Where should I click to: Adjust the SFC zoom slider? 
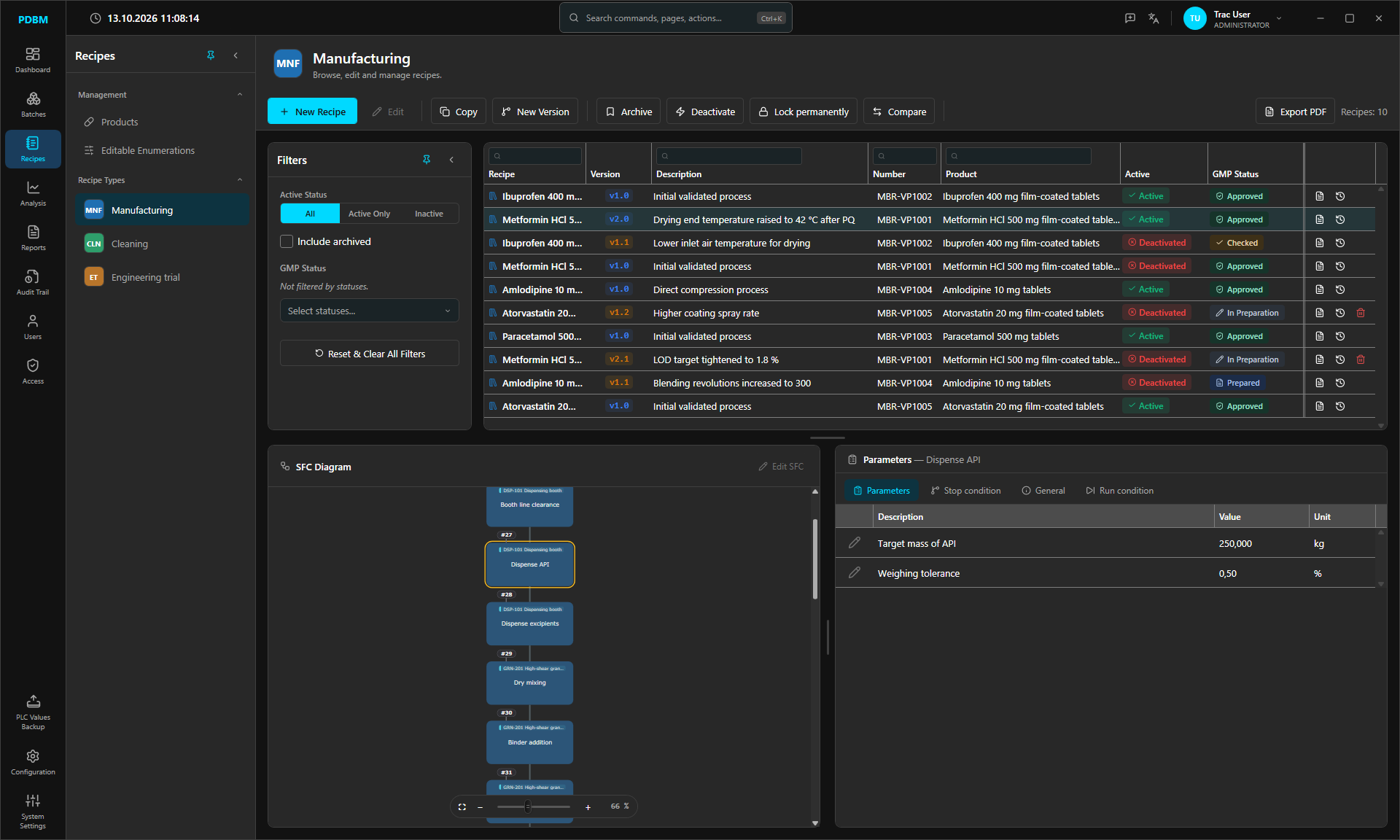[528, 806]
